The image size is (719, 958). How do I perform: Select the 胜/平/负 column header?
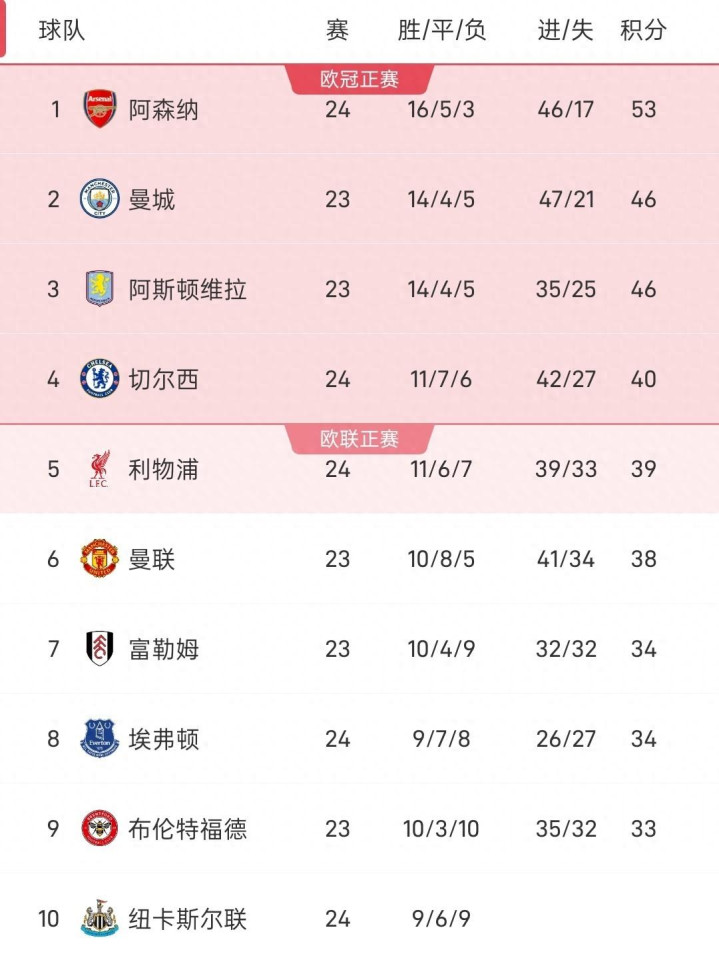tap(441, 31)
